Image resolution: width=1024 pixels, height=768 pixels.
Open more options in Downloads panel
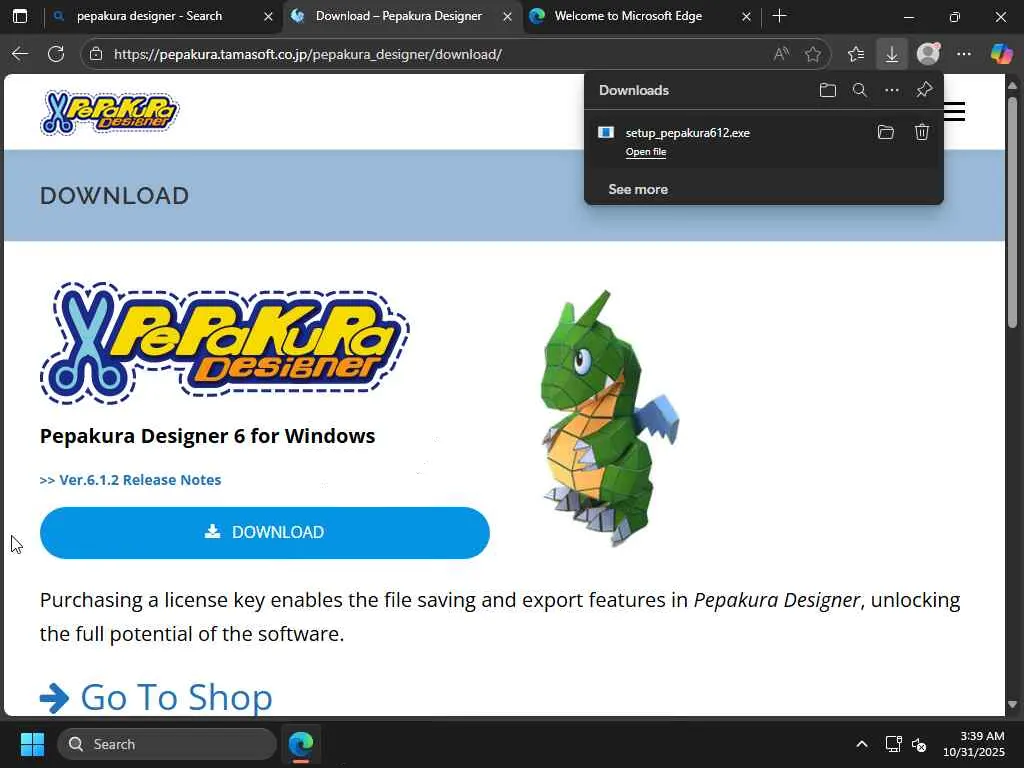891,90
